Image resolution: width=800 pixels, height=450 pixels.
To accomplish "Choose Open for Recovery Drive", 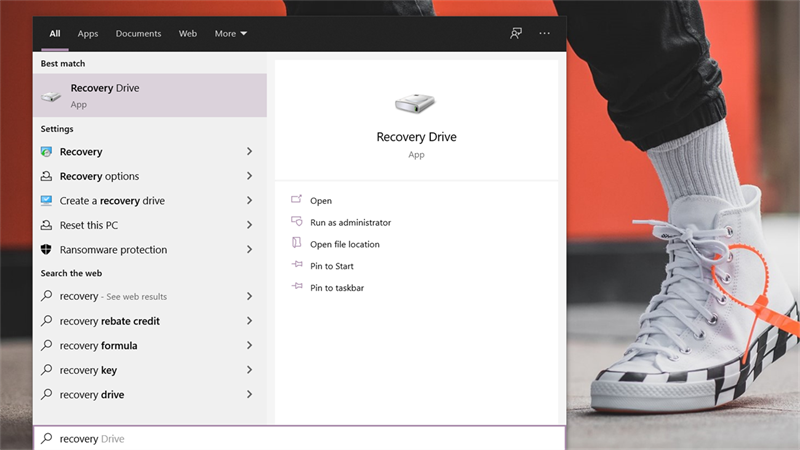I will (321, 201).
